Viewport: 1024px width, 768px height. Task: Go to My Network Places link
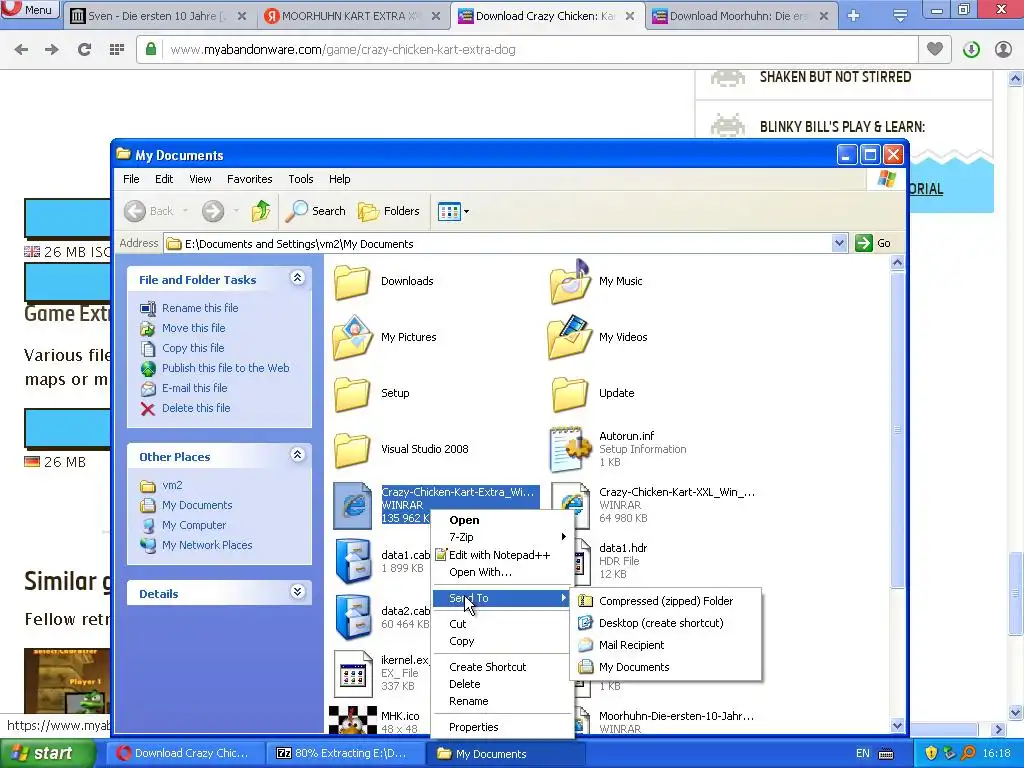point(207,545)
